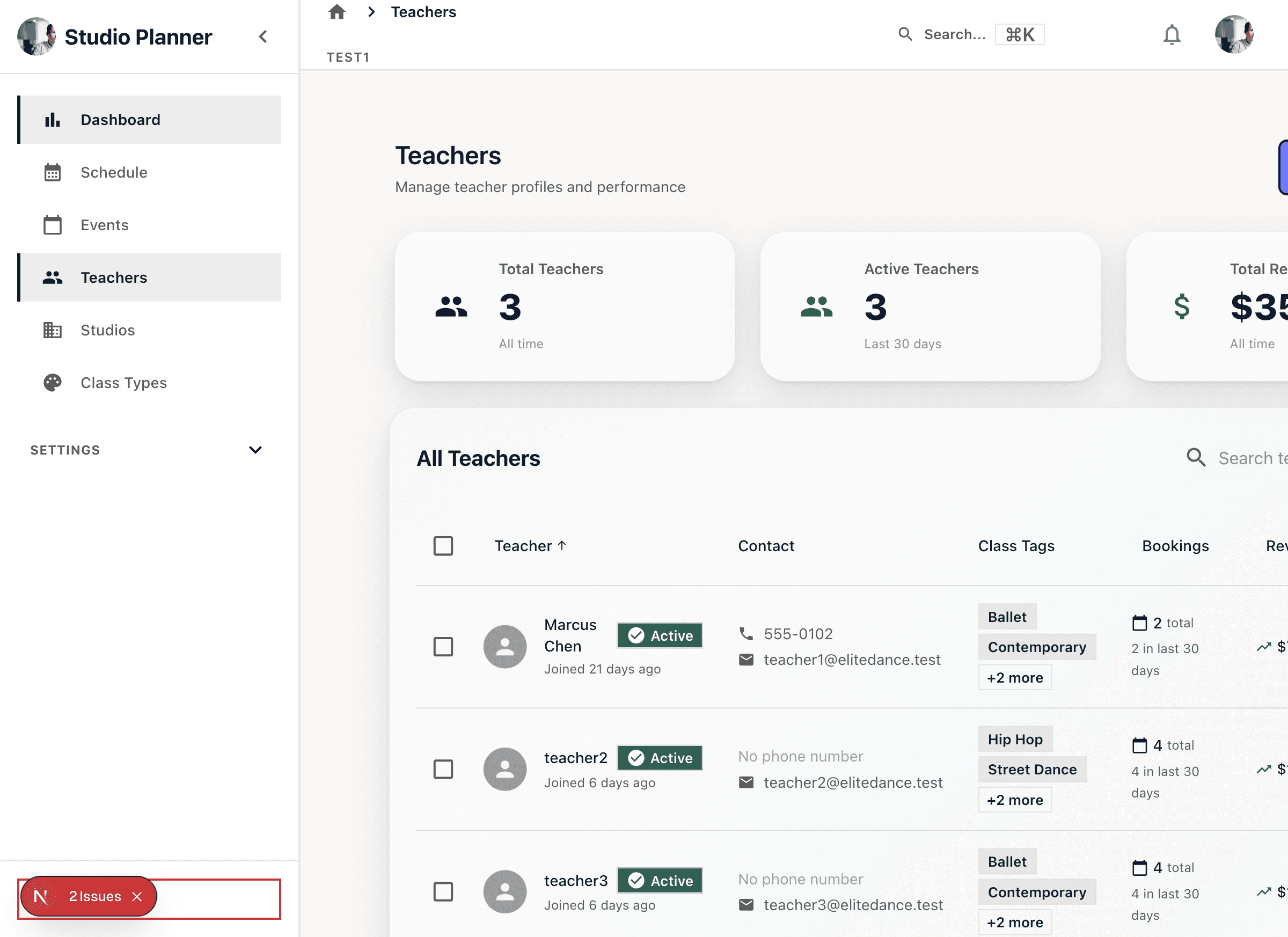This screenshot has height=937, width=1288.
Task: Click the home breadcrumb icon
Action: tap(338, 11)
